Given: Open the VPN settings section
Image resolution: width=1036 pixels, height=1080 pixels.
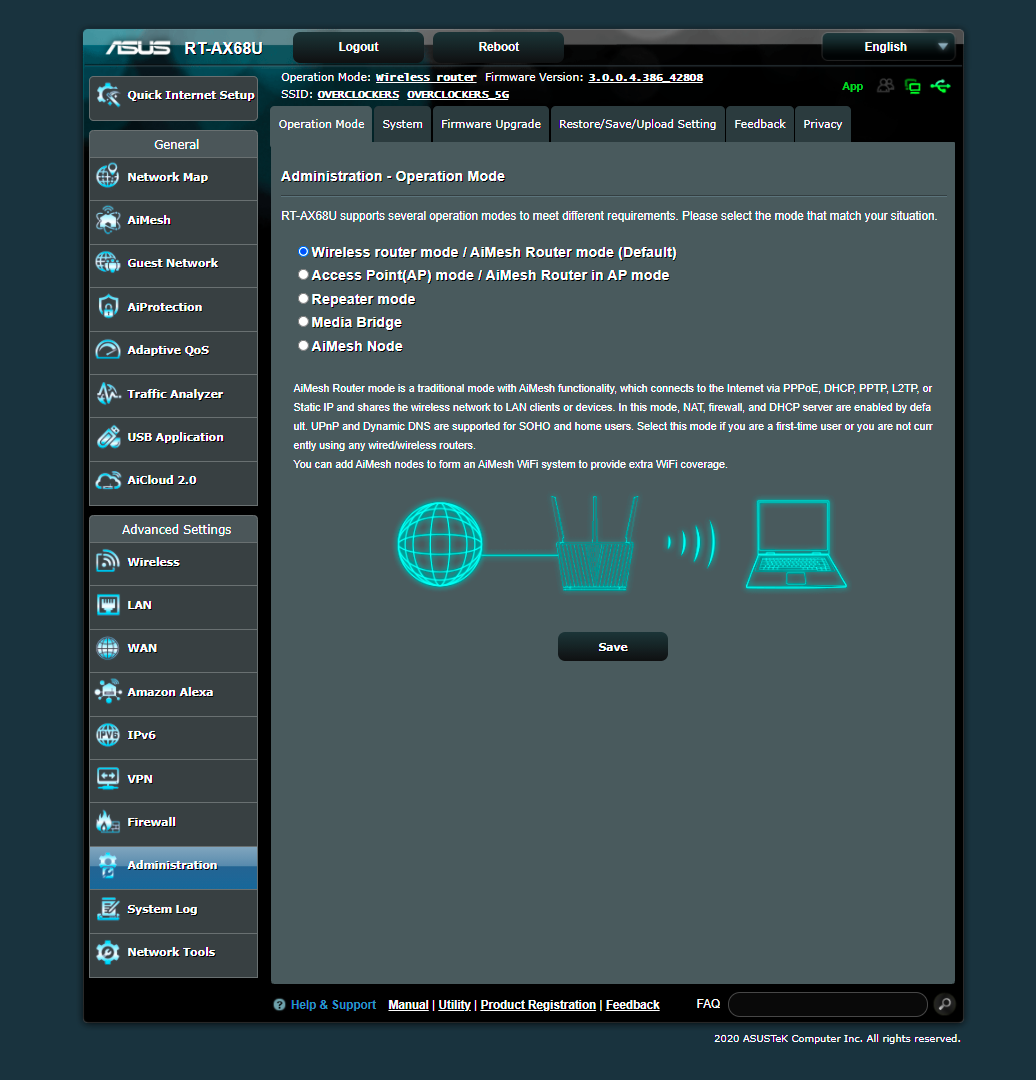Looking at the screenshot, I should pyautogui.click(x=139, y=778).
